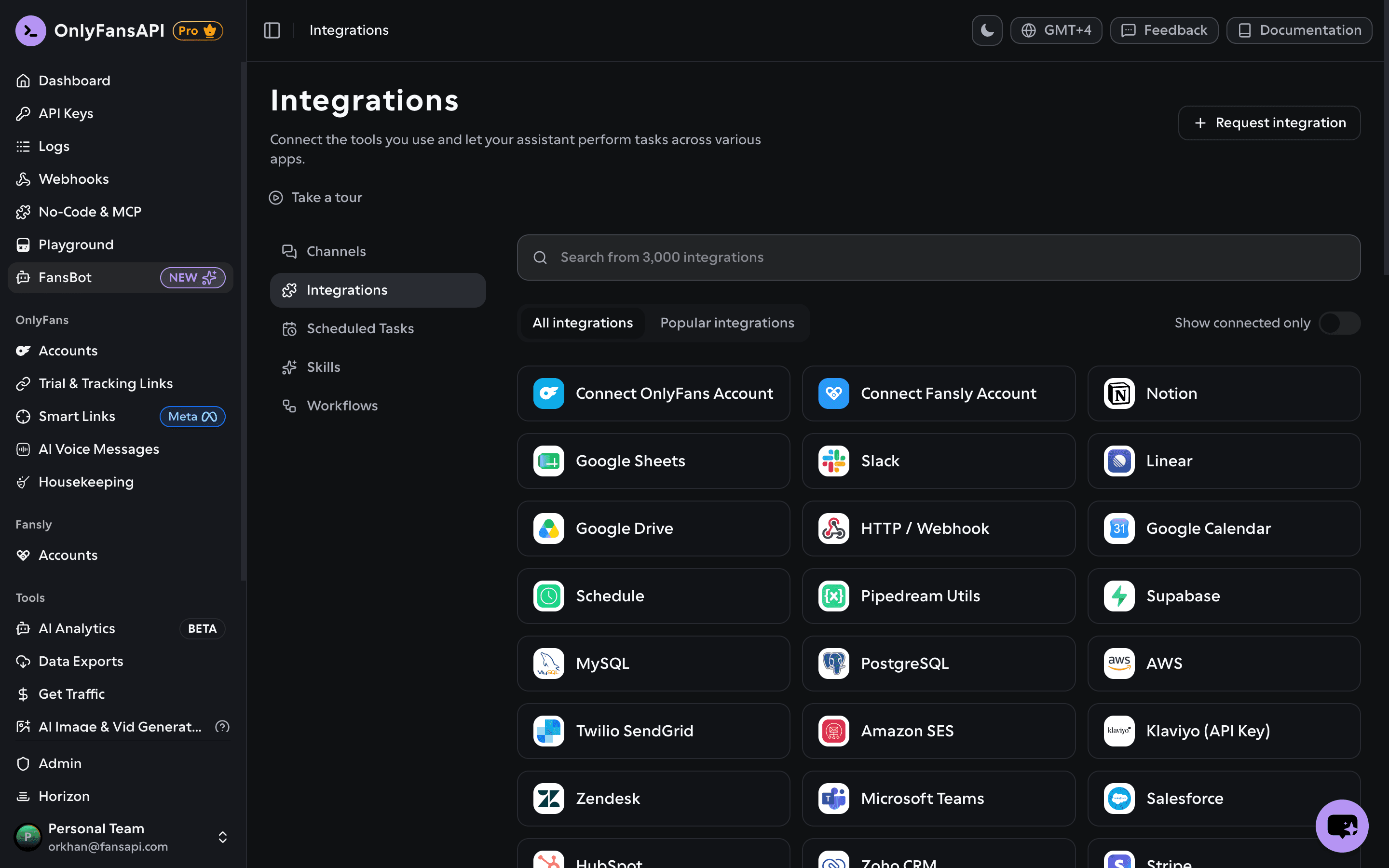
Task: Click the OnlyFansAPI logo icon
Action: point(30,30)
